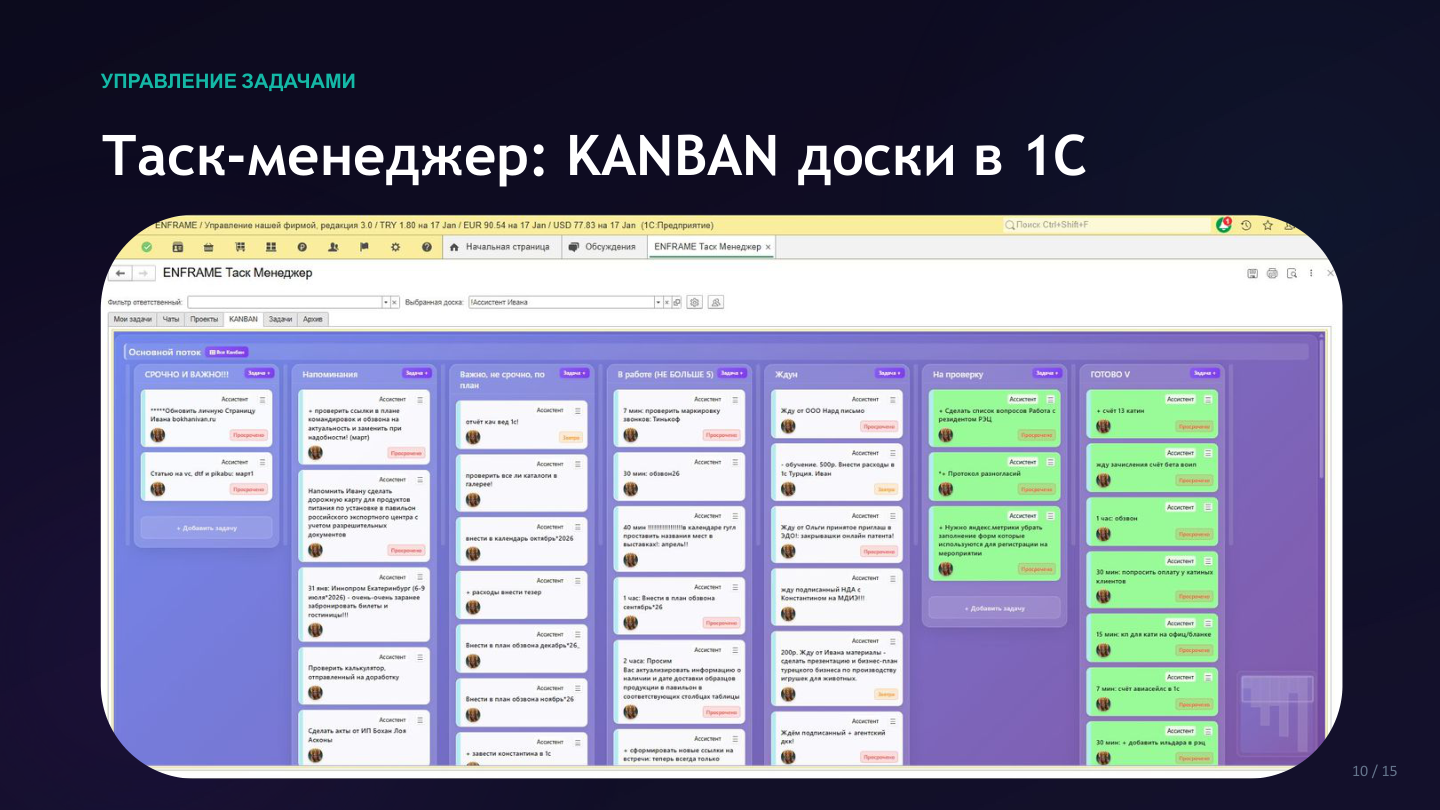Click '+ Добавить задачу' in the На проверку column
1440x810 pixels.
[994, 608]
